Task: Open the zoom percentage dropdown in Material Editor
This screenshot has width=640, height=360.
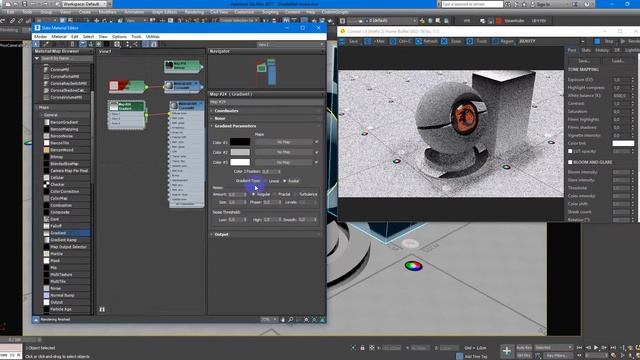Action: coord(269,320)
